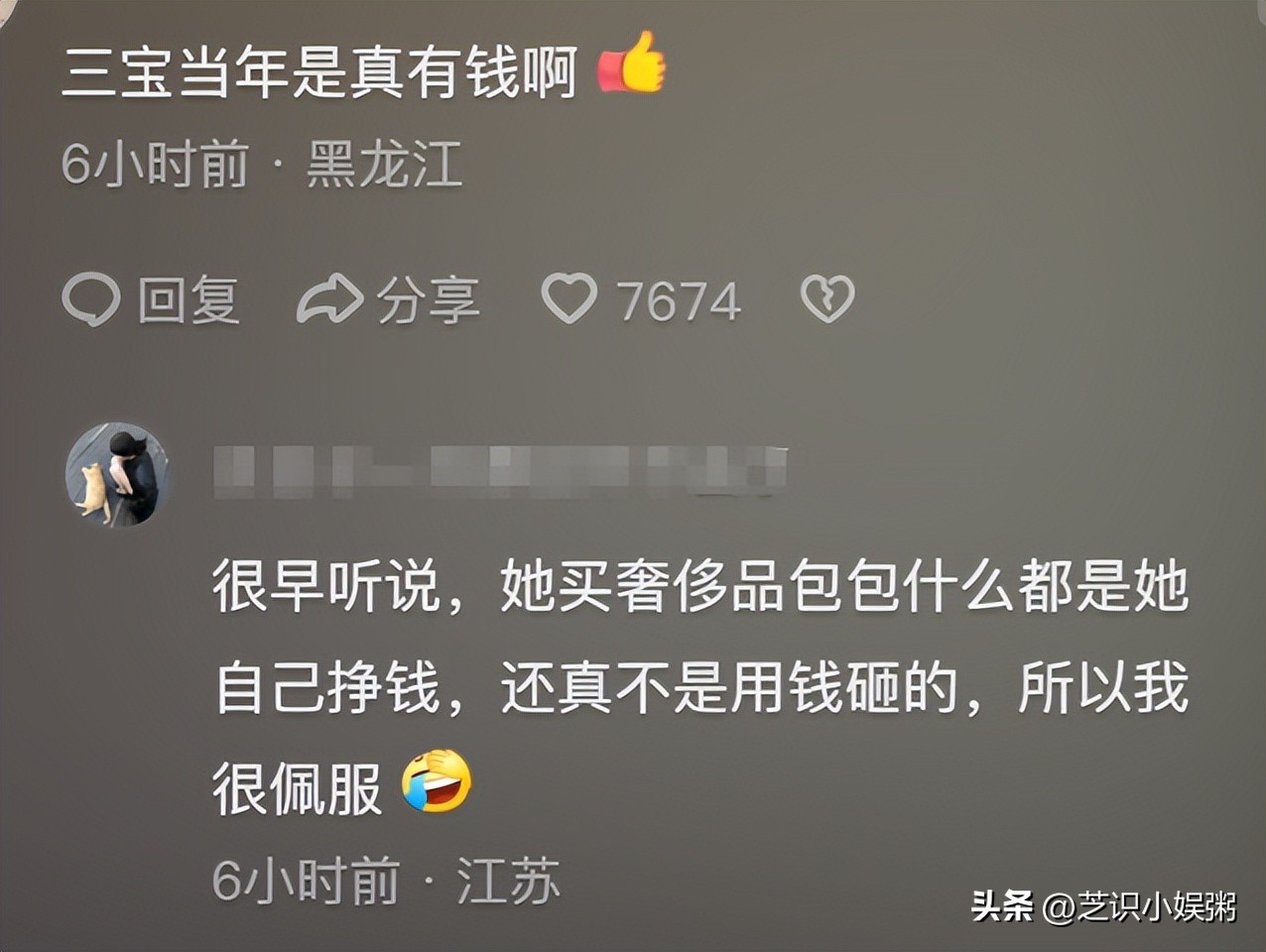The image size is (1266, 952).
Task: Click the 头条 watermark logo
Action: click(x=1001, y=905)
